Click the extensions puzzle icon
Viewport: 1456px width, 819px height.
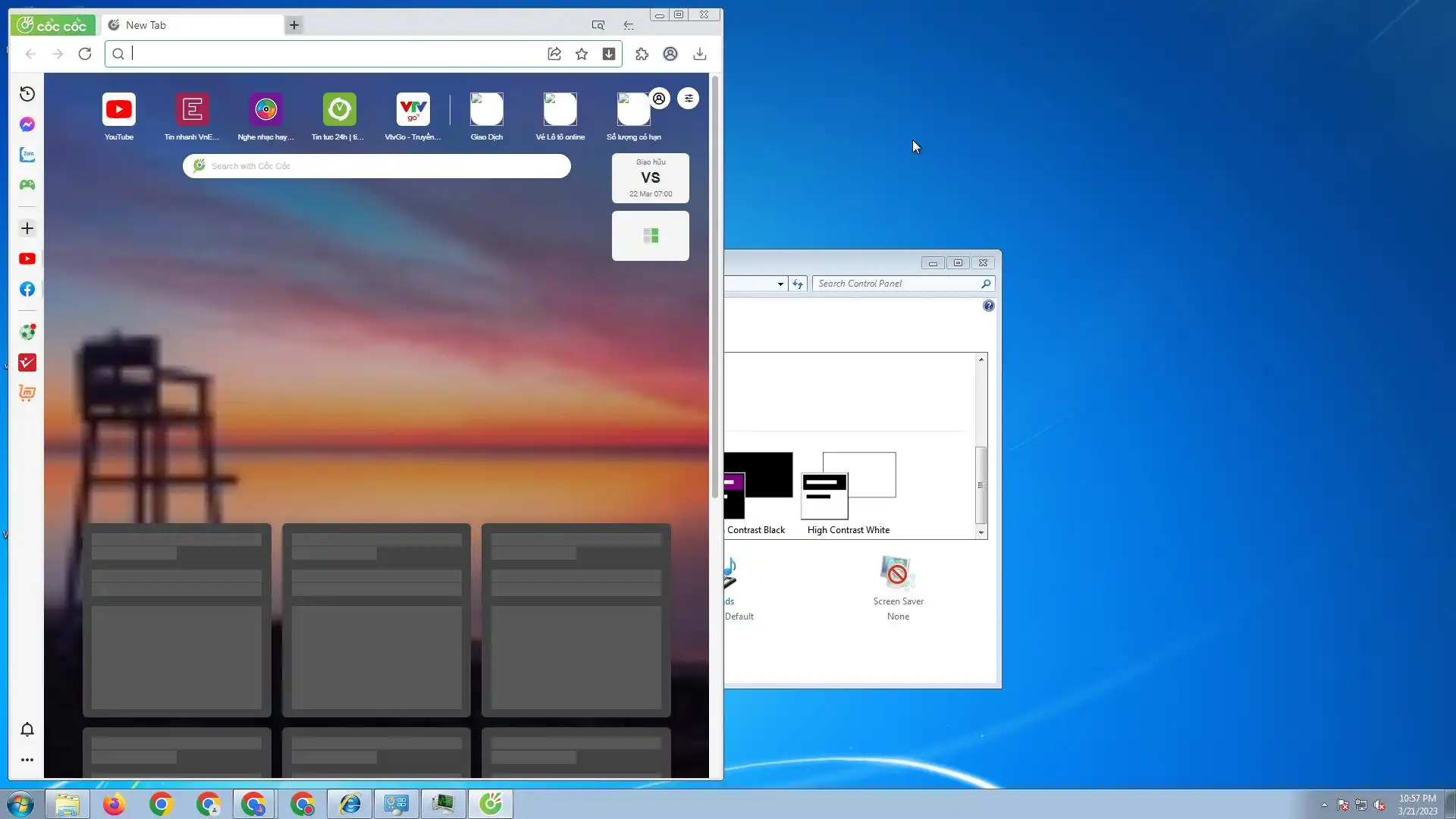point(642,54)
